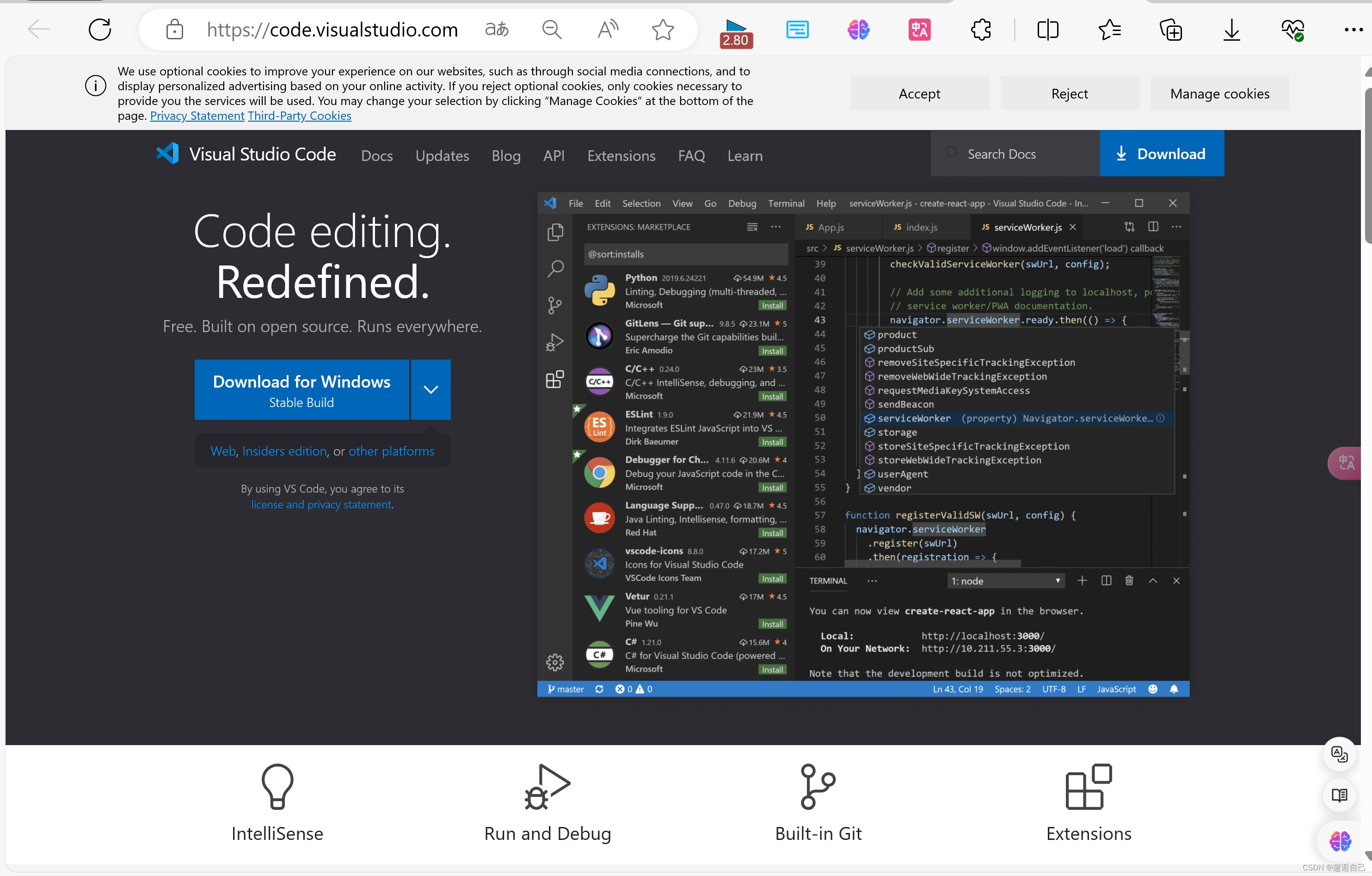Open the browser downloads icon
Screen dimensions: 1372x876
(1231, 29)
